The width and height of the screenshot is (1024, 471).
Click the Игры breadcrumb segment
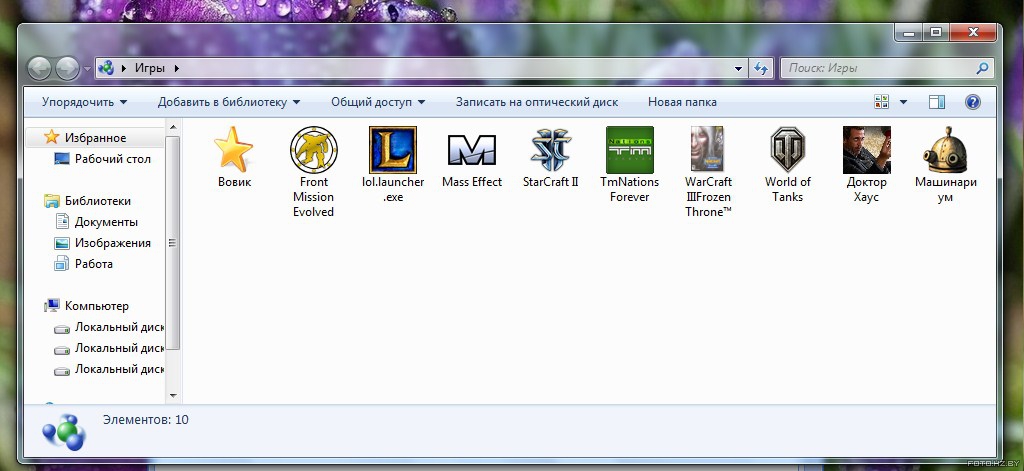150,68
